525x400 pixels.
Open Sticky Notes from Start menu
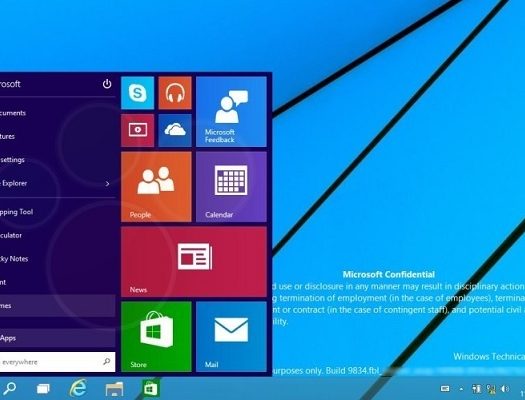click(58, 258)
